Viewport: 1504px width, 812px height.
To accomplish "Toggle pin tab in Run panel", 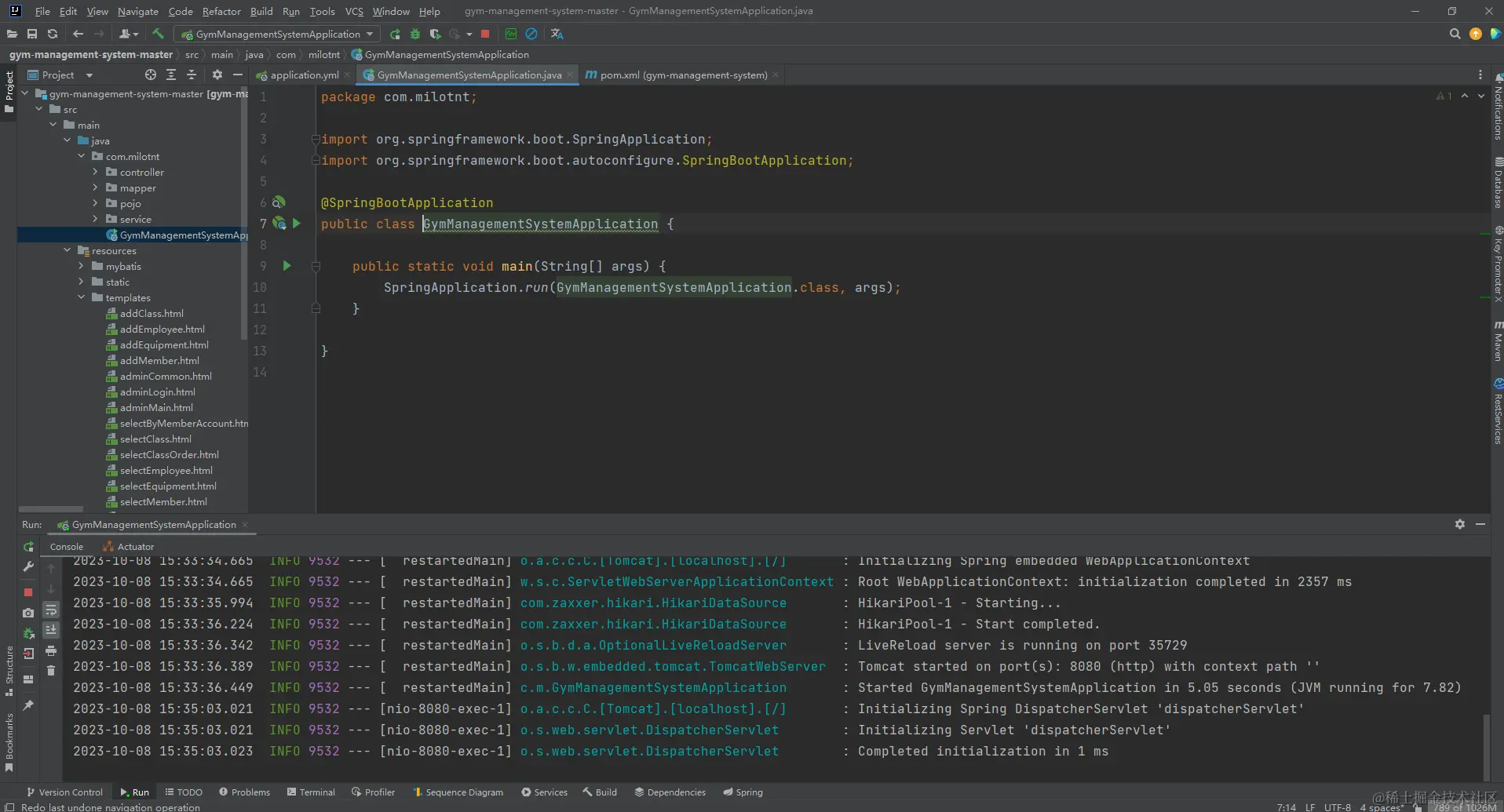I will click(28, 705).
